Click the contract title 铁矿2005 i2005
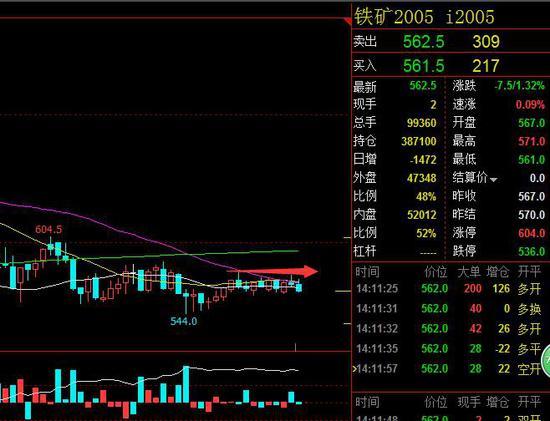The image size is (550, 421). point(424,16)
